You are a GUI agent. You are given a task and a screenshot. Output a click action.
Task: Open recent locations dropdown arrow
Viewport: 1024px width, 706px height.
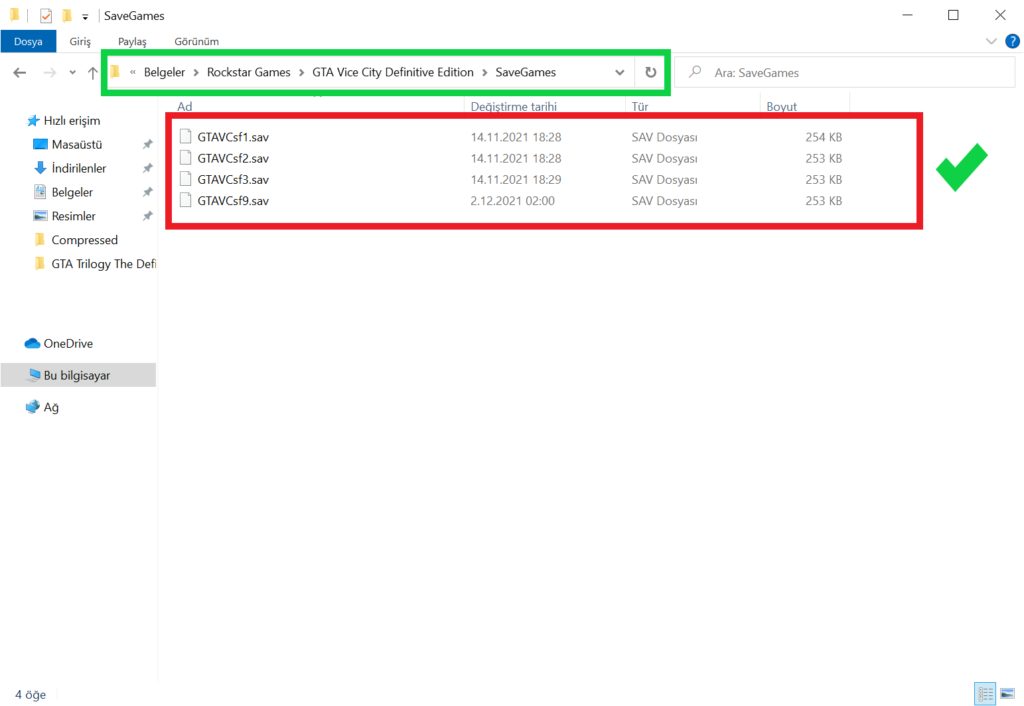[72, 72]
